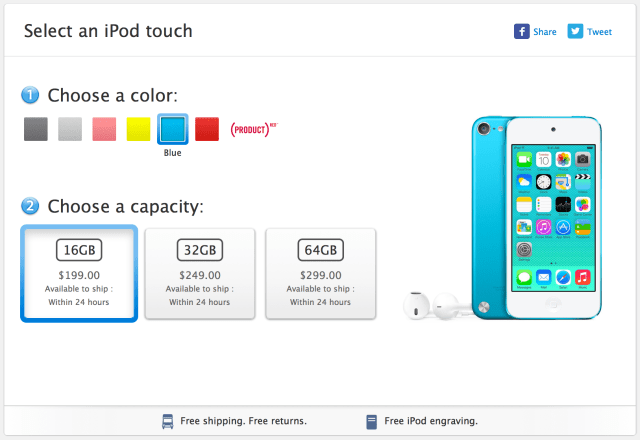Pick the 64GB capacity option
This screenshot has width=640, height=440.
coord(320,273)
